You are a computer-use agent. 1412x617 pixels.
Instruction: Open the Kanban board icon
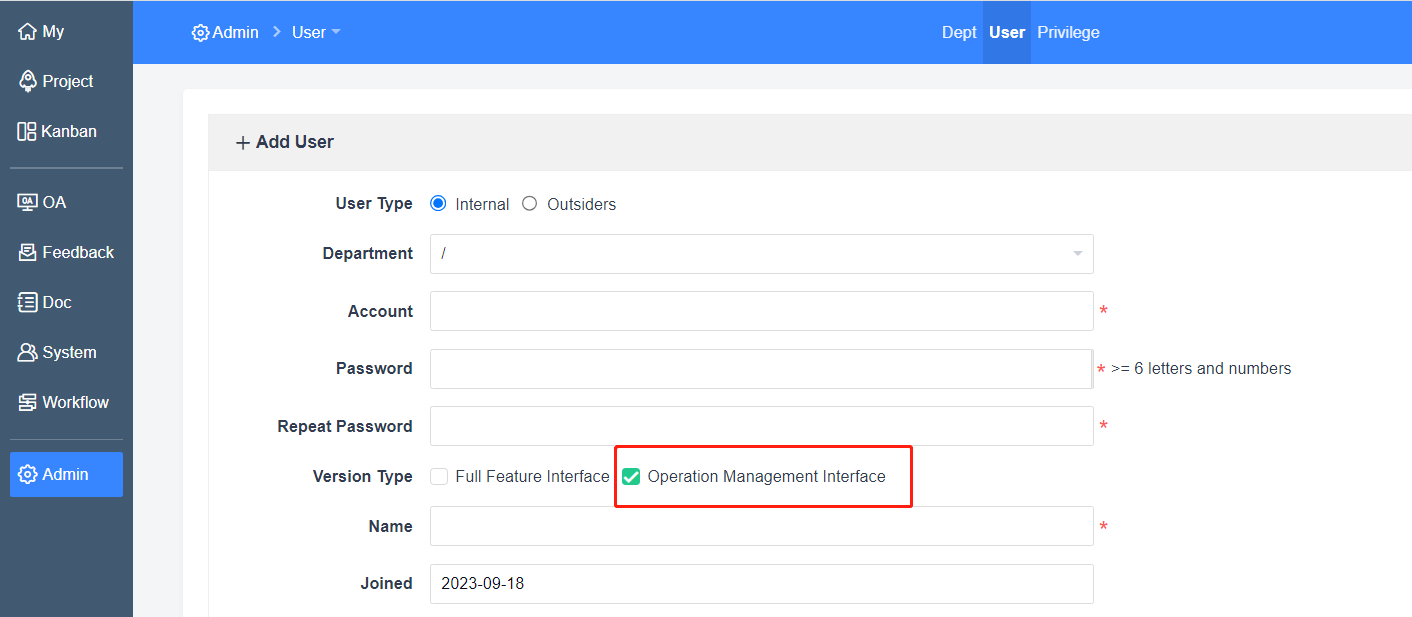tap(27, 132)
